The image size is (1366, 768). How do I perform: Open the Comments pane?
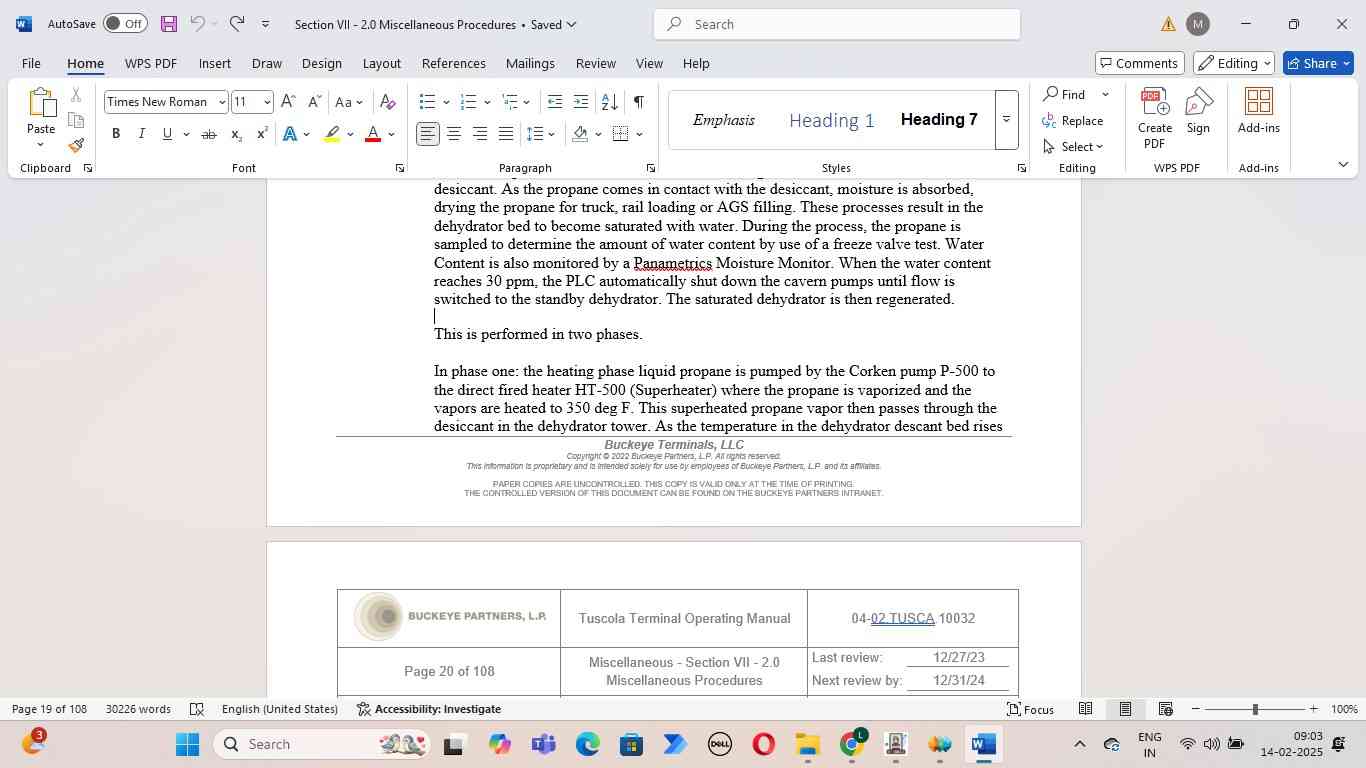[x=1139, y=63]
